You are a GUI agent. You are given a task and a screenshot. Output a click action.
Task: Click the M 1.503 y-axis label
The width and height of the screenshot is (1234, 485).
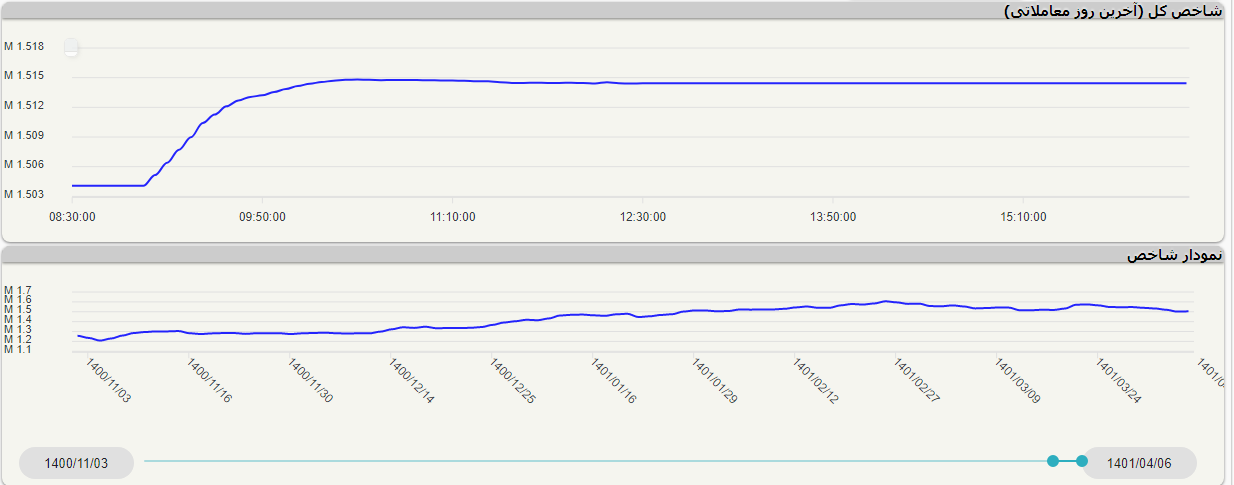(24, 194)
